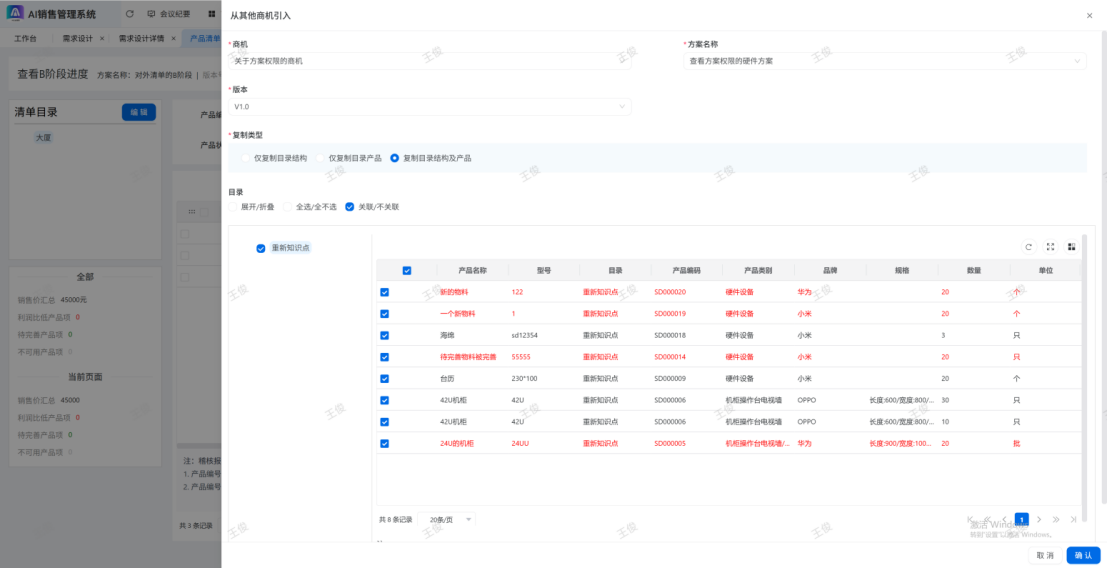The height and width of the screenshot is (569, 1108).
Task: Click the table refresh icon
Action: tap(1028, 247)
